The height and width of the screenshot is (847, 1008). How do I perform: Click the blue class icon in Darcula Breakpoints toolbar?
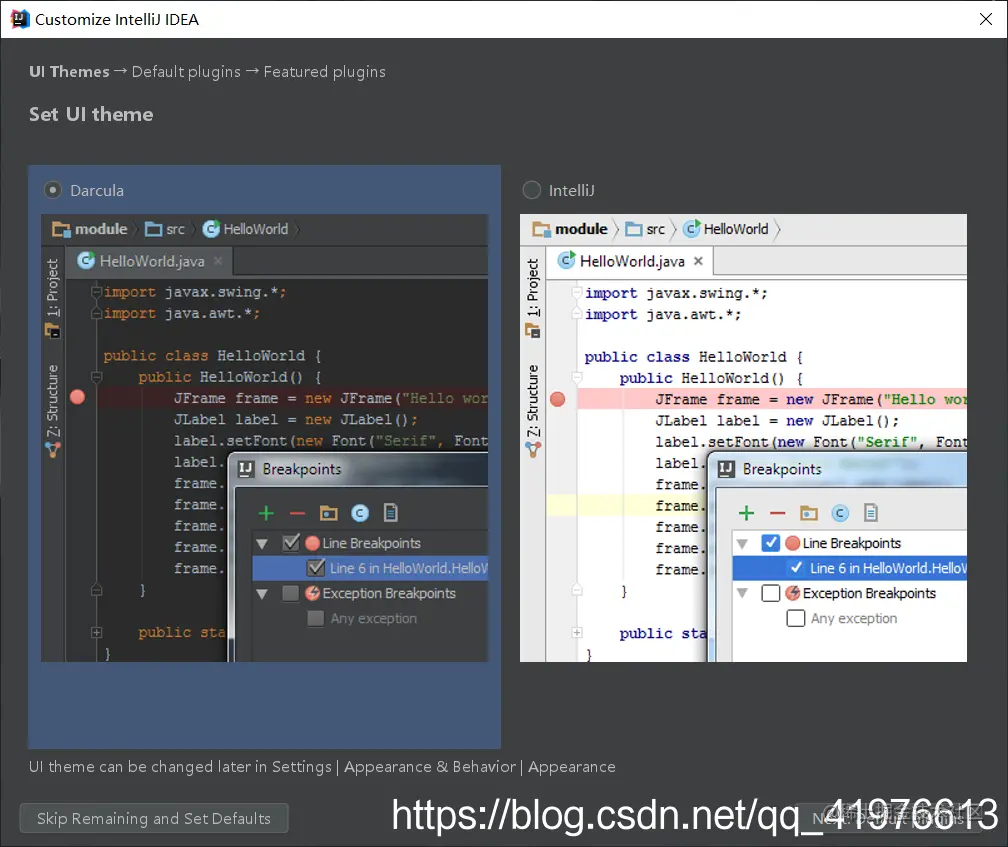click(360, 513)
